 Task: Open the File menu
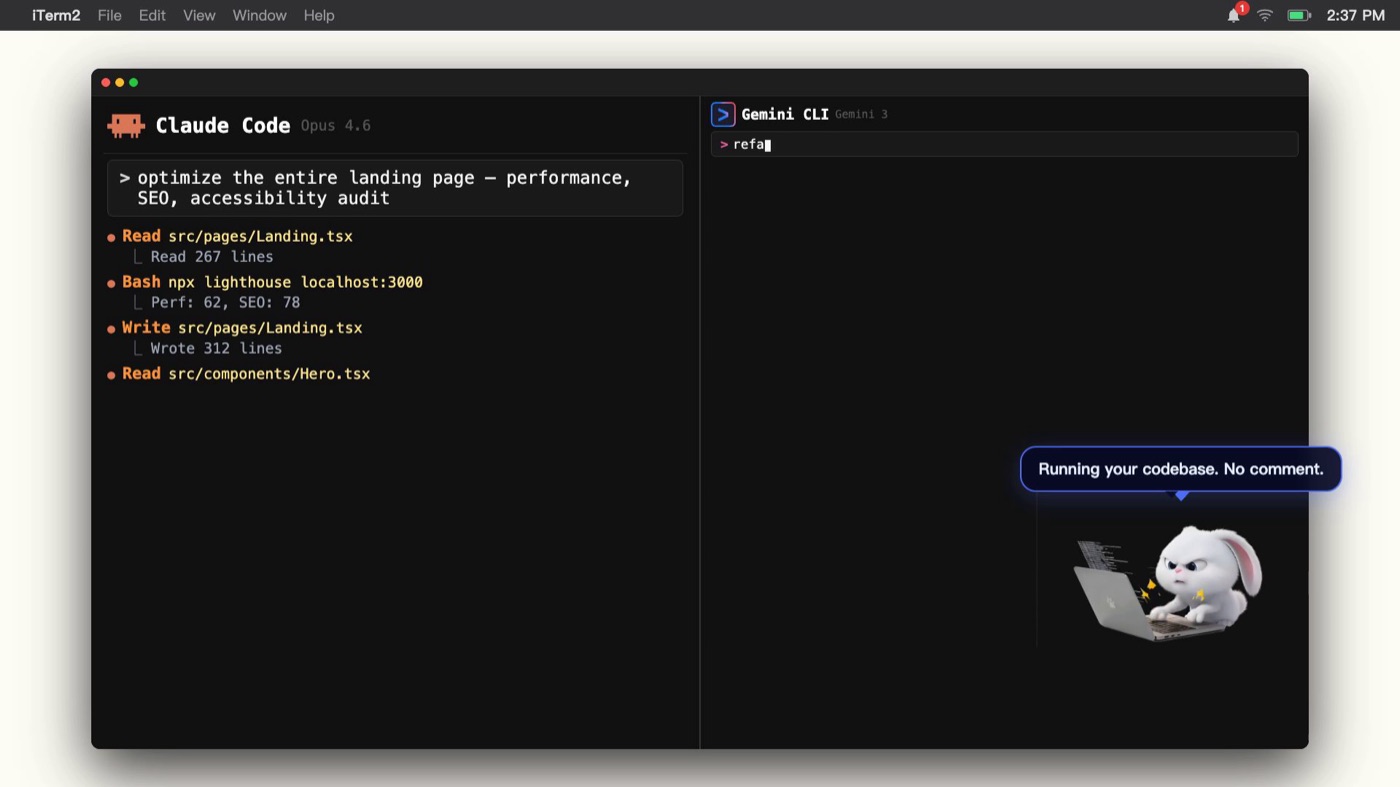tap(110, 15)
